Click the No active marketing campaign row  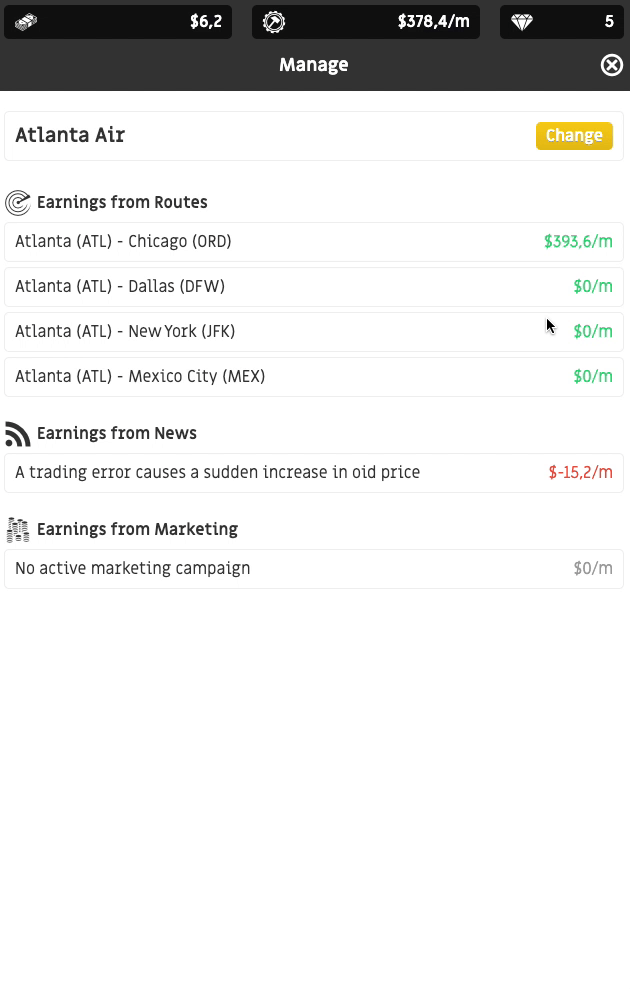[314, 569]
